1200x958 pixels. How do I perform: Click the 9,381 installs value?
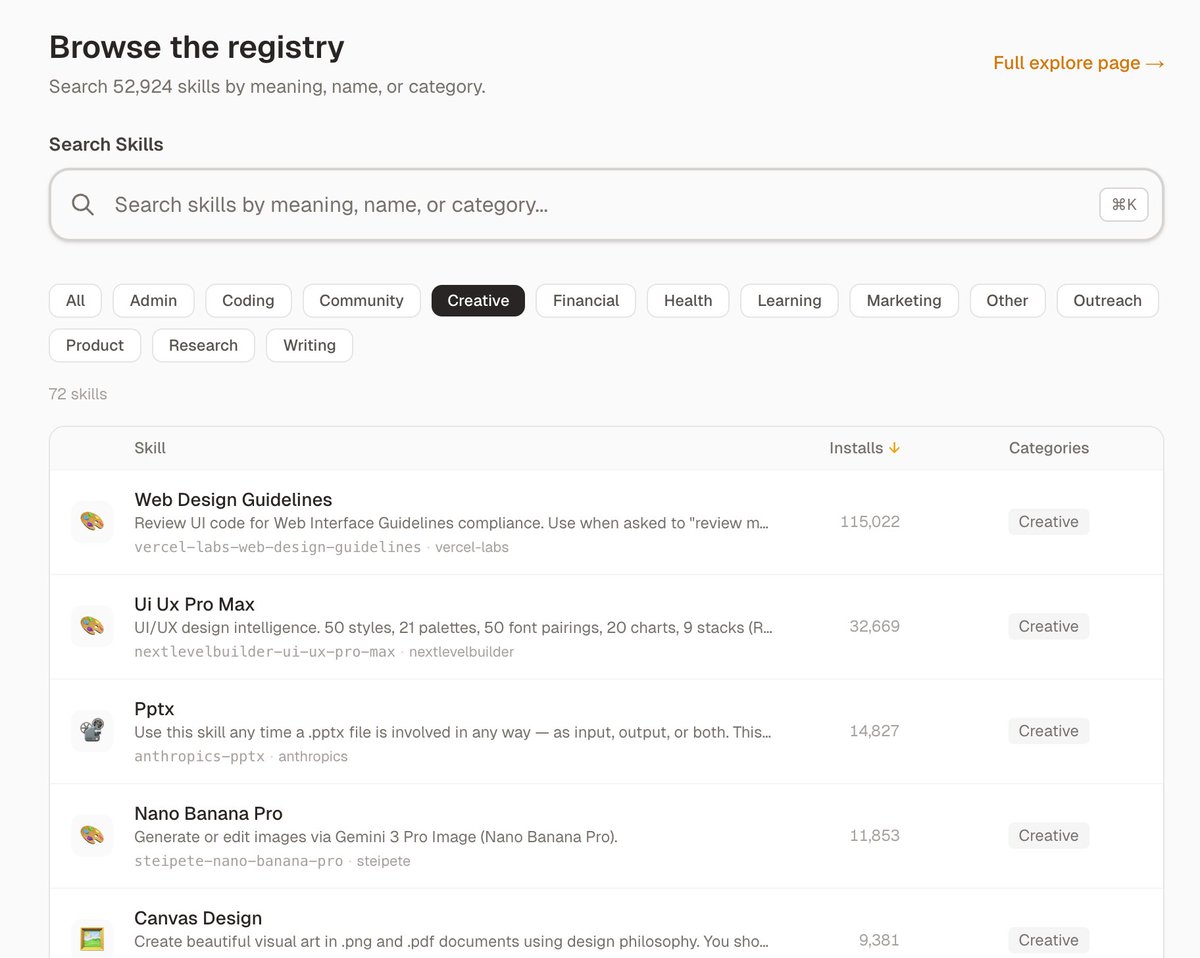[880, 940]
